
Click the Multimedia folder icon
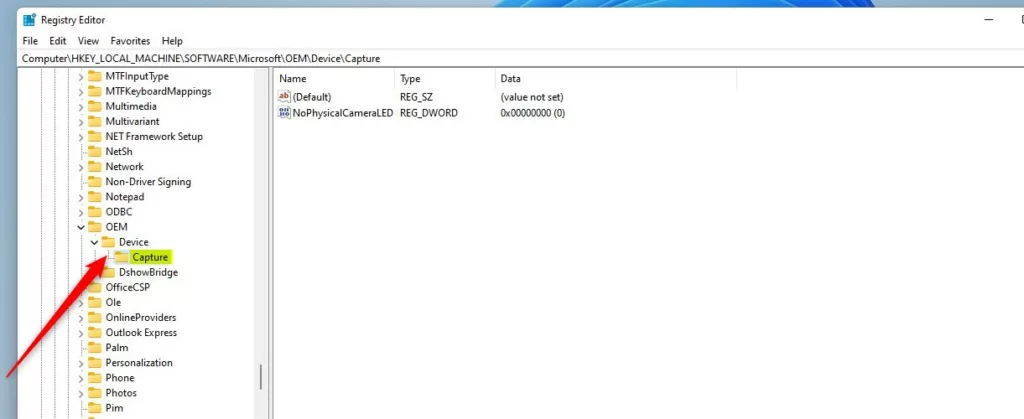tap(95, 106)
